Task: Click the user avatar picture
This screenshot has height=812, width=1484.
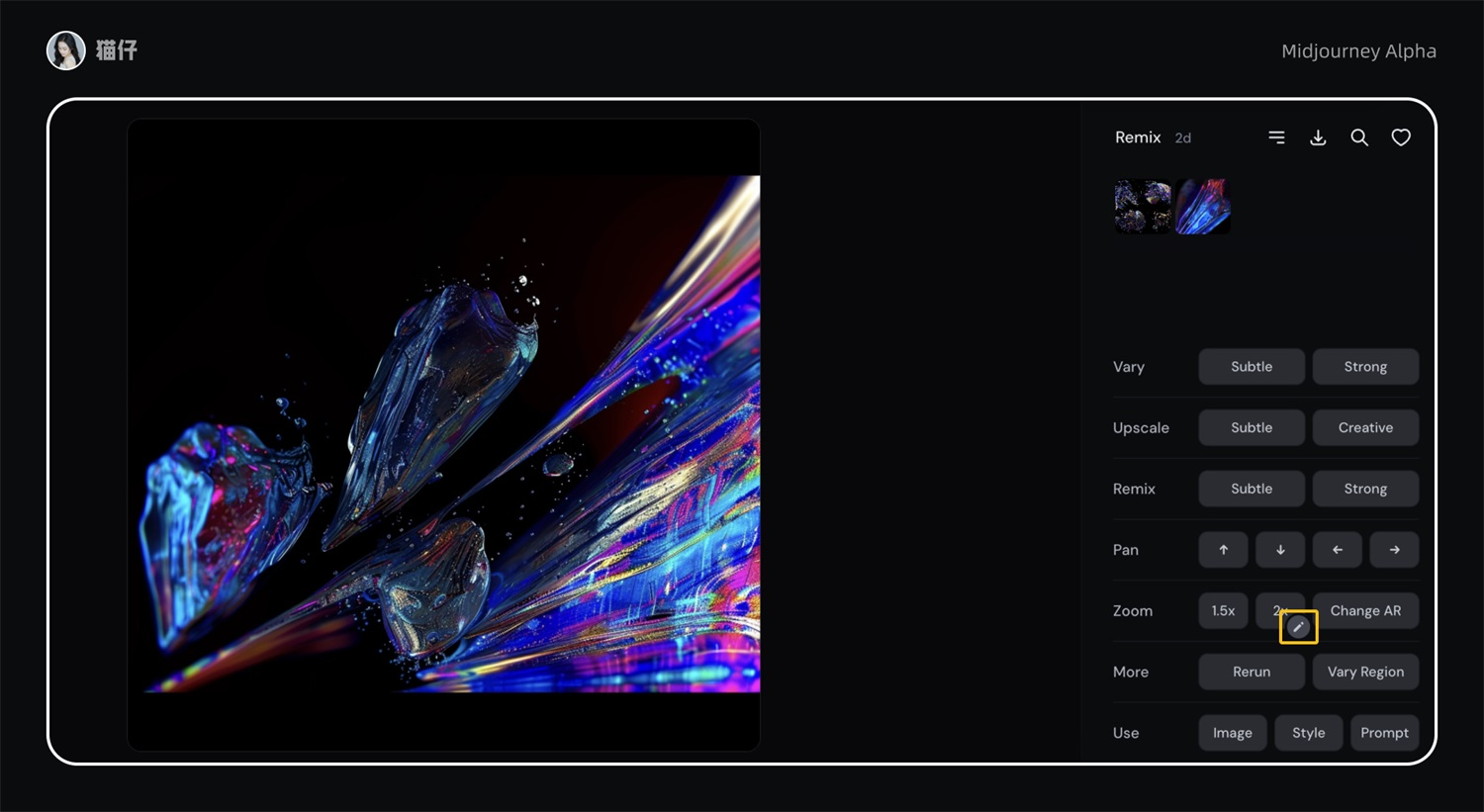Action: point(66,50)
